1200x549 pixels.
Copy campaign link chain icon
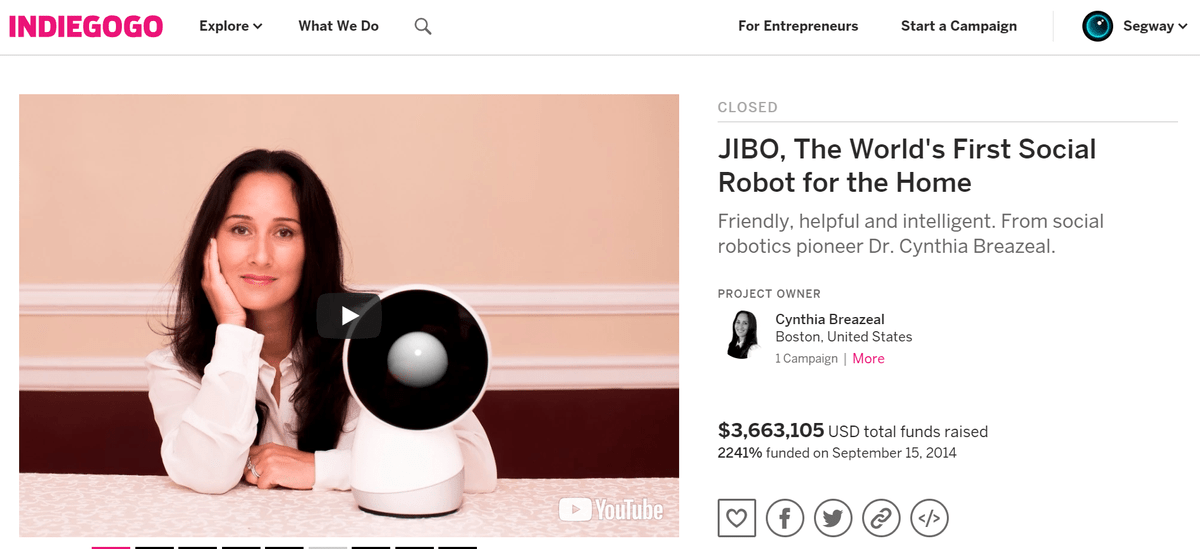coord(881,518)
